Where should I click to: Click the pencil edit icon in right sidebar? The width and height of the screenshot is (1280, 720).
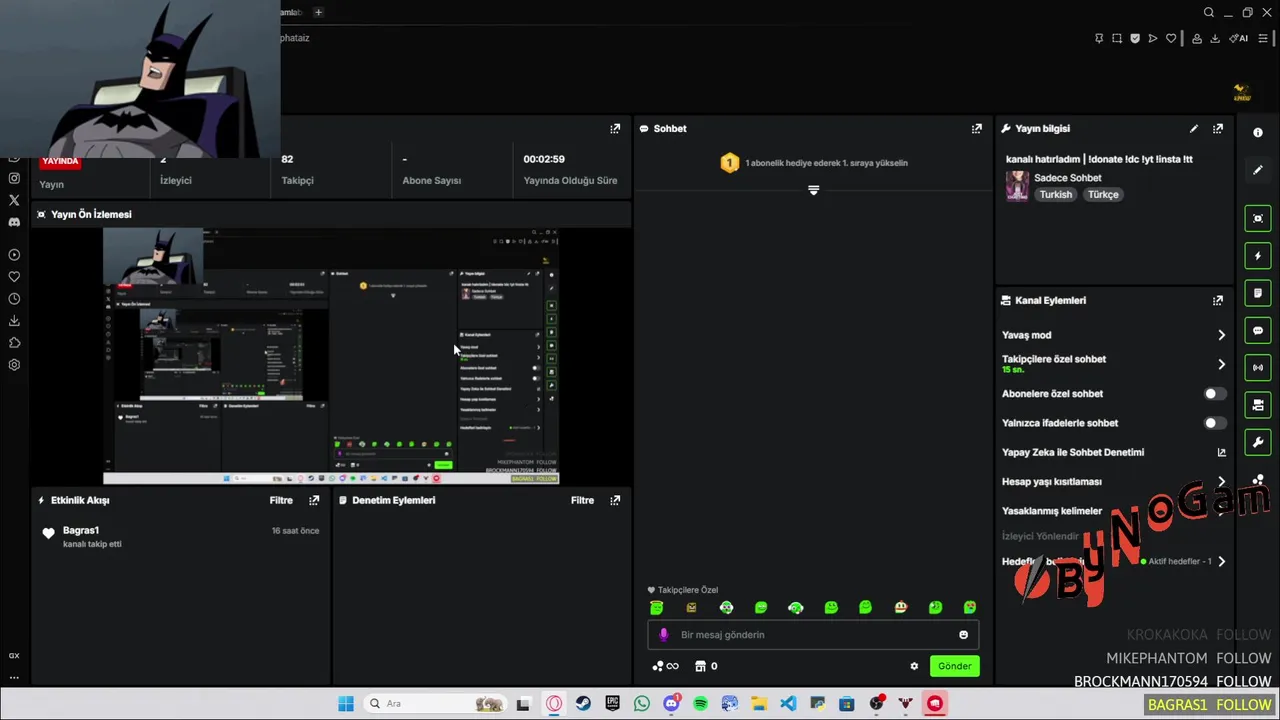click(x=1258, y=170)
